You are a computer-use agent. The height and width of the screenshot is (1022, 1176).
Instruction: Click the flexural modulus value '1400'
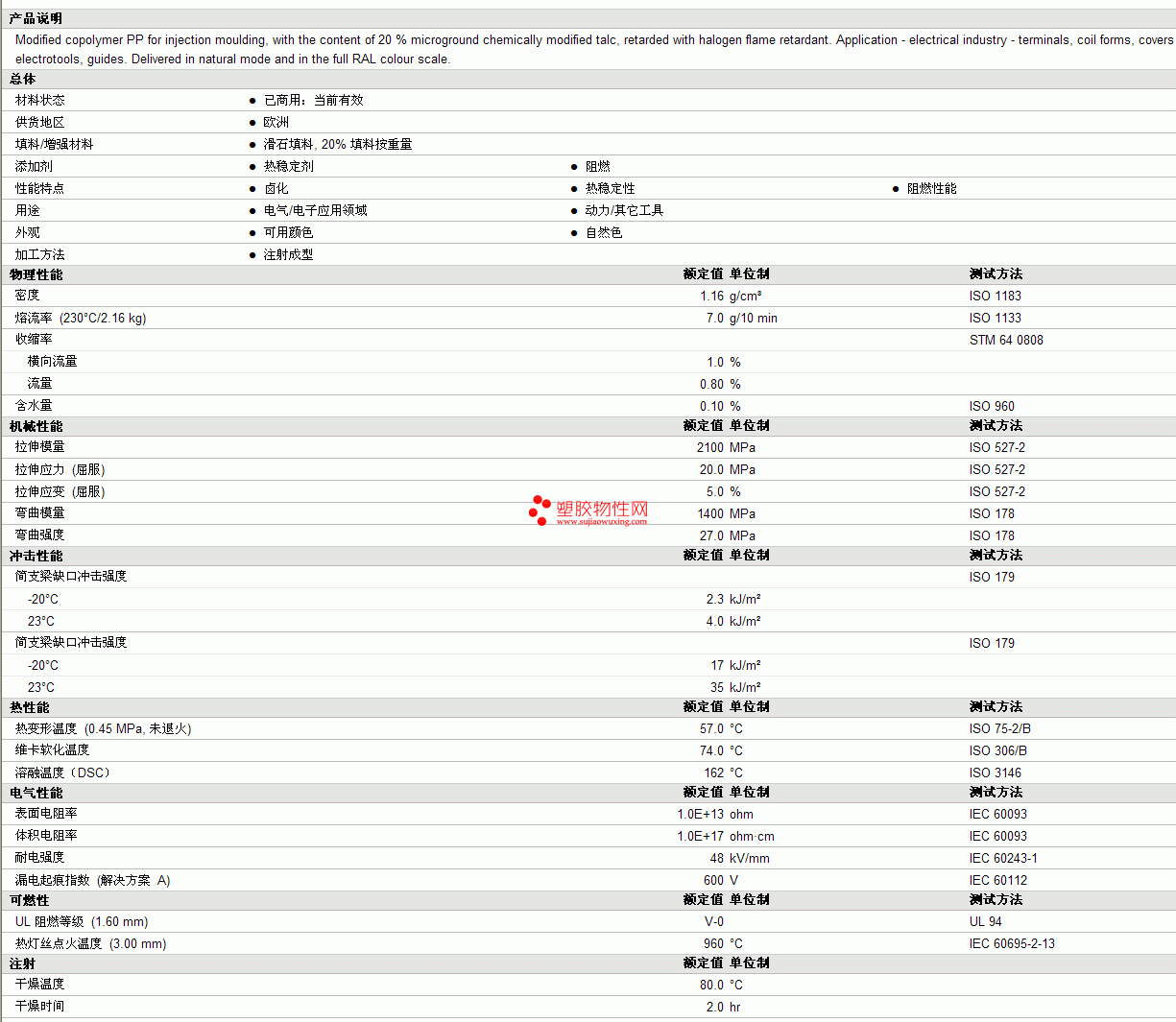[710, 513]
